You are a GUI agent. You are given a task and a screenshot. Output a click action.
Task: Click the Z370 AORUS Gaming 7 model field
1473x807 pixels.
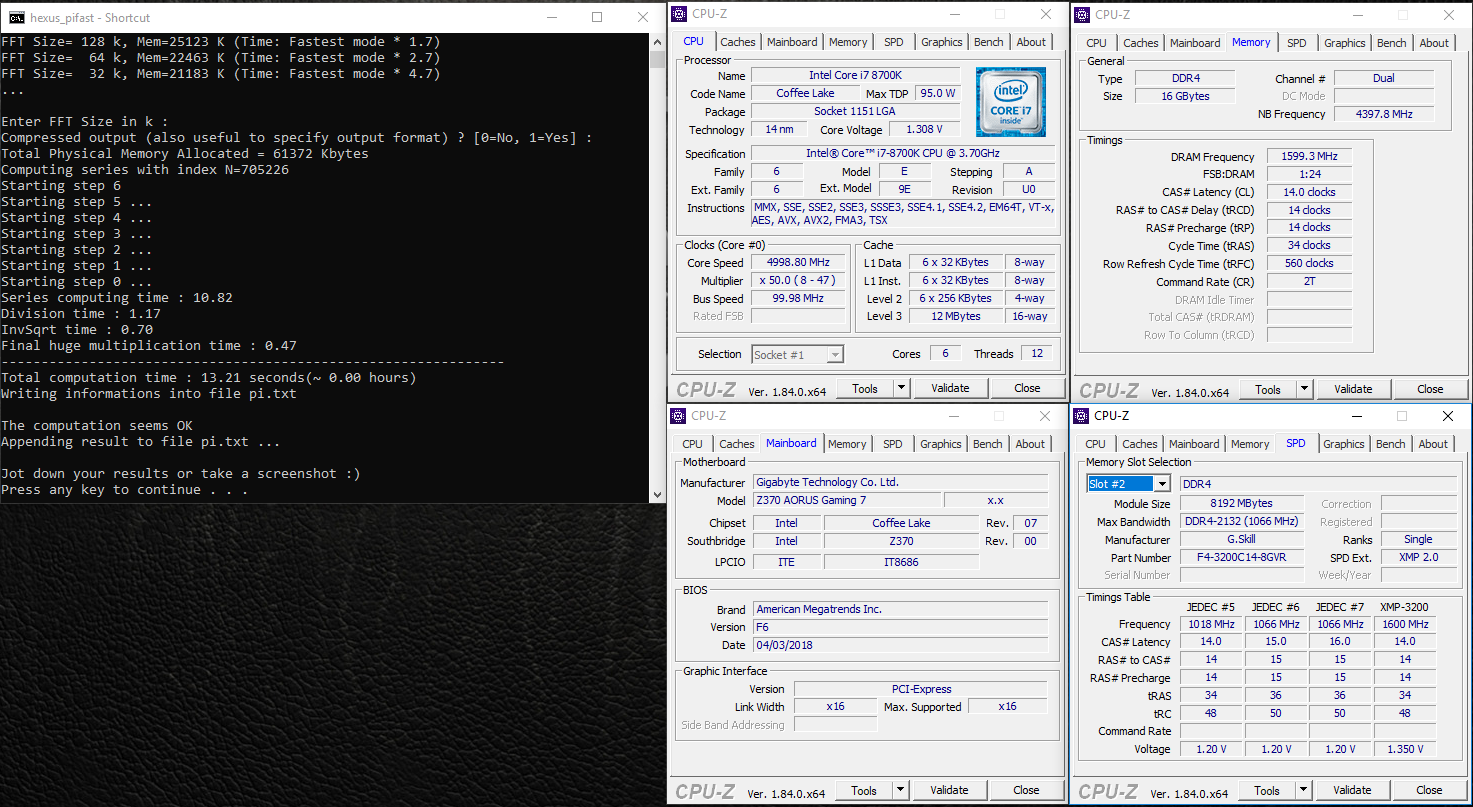click(x=846, y=500)
